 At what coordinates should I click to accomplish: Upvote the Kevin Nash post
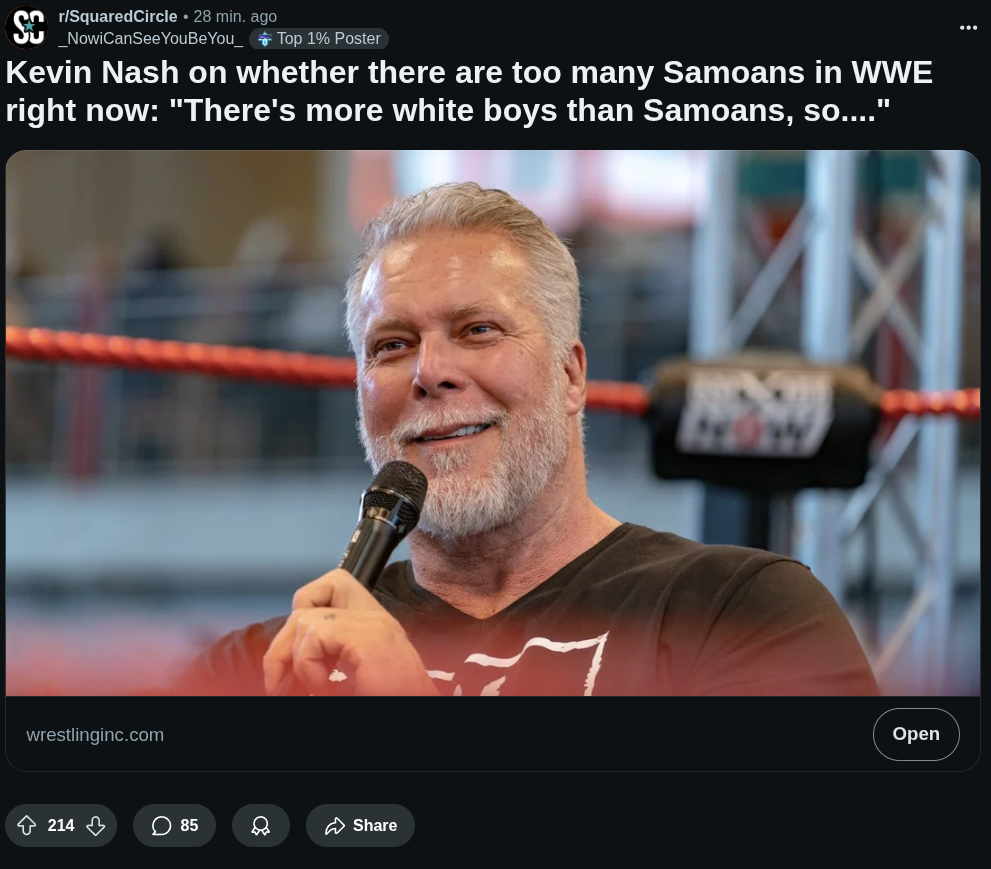pyautogui.click(x=27, y=826)
